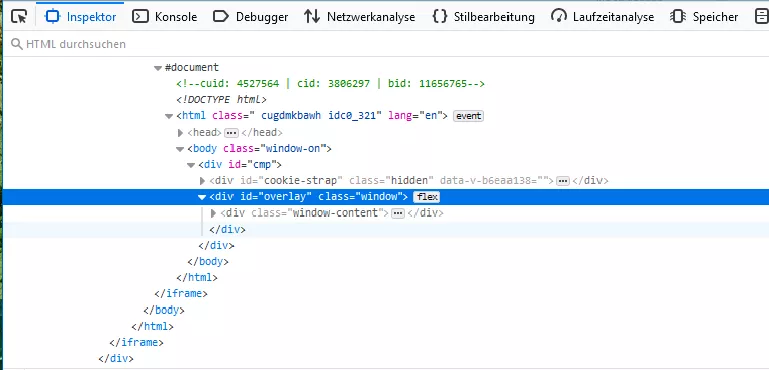769x370 pixels.
Task: Switch to the Konsole tab
Action: click(x=165, y=17)
